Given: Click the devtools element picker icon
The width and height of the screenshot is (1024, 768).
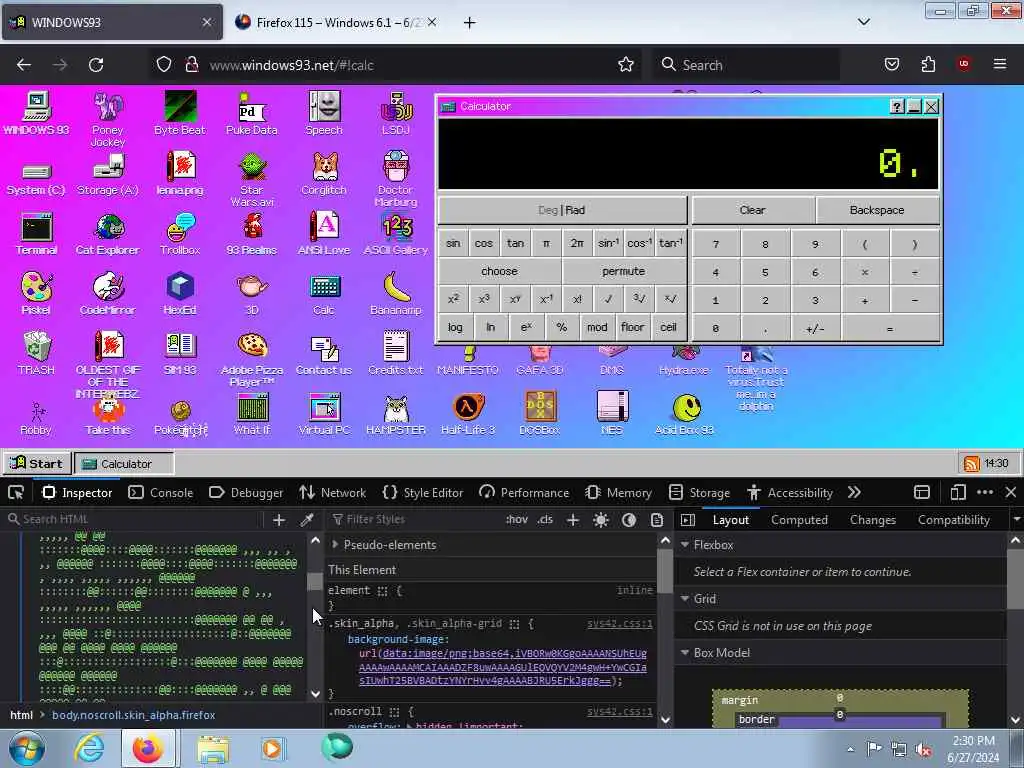Looking at the screenshot, I should (x=16, y=492).
